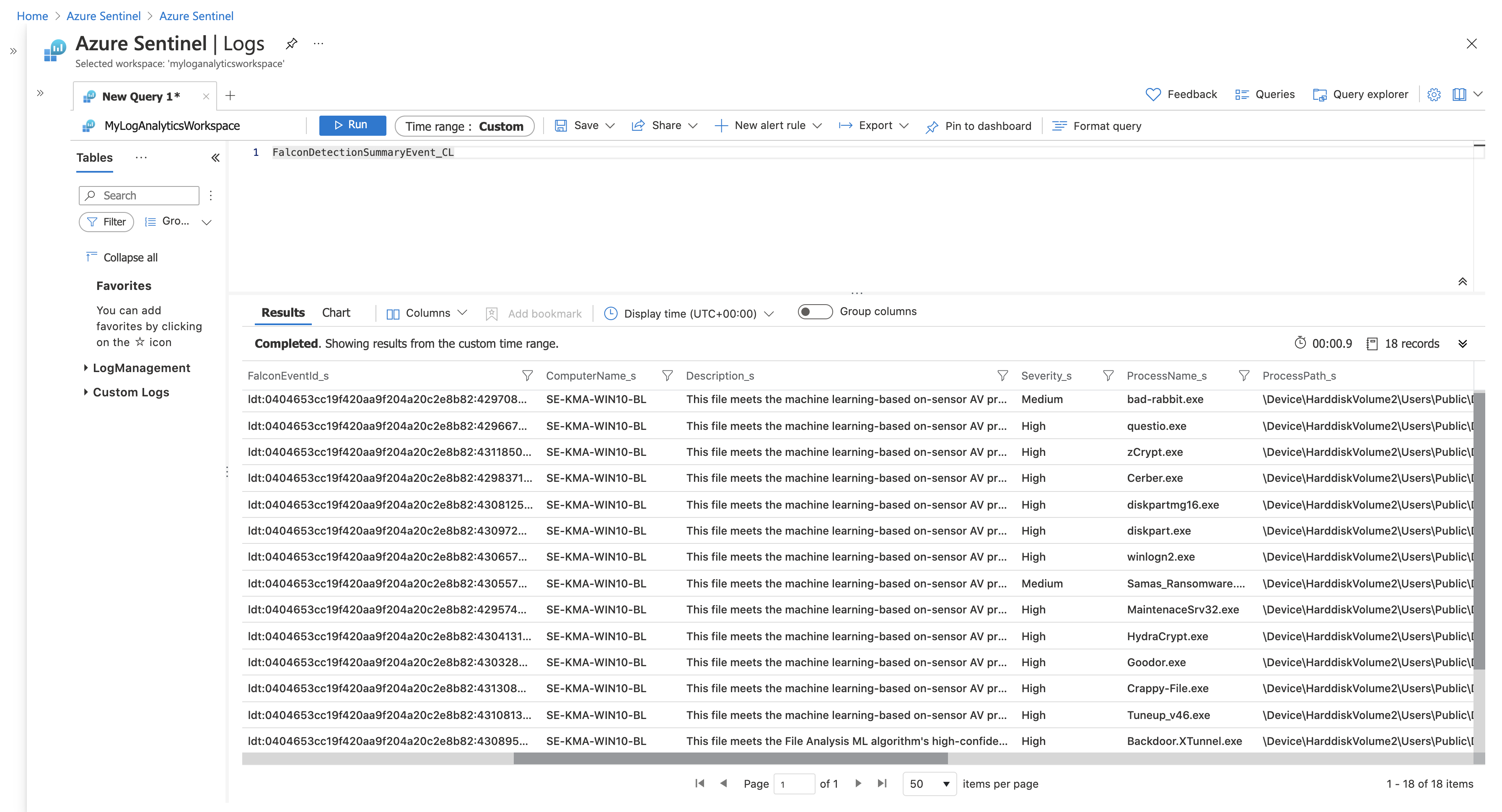Image resolution: width=1502 pixels, height=812 pixels.
Task: Open the items per page dropdown
Action: (930, 784)
